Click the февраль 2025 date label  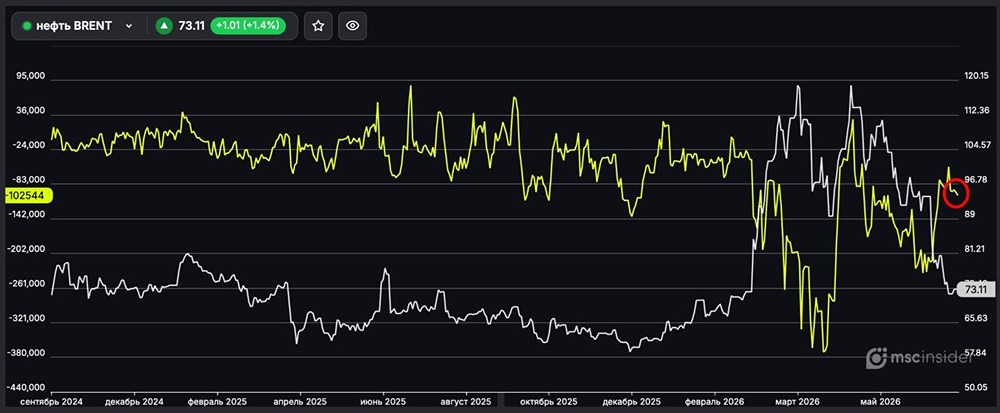(217, 402)
